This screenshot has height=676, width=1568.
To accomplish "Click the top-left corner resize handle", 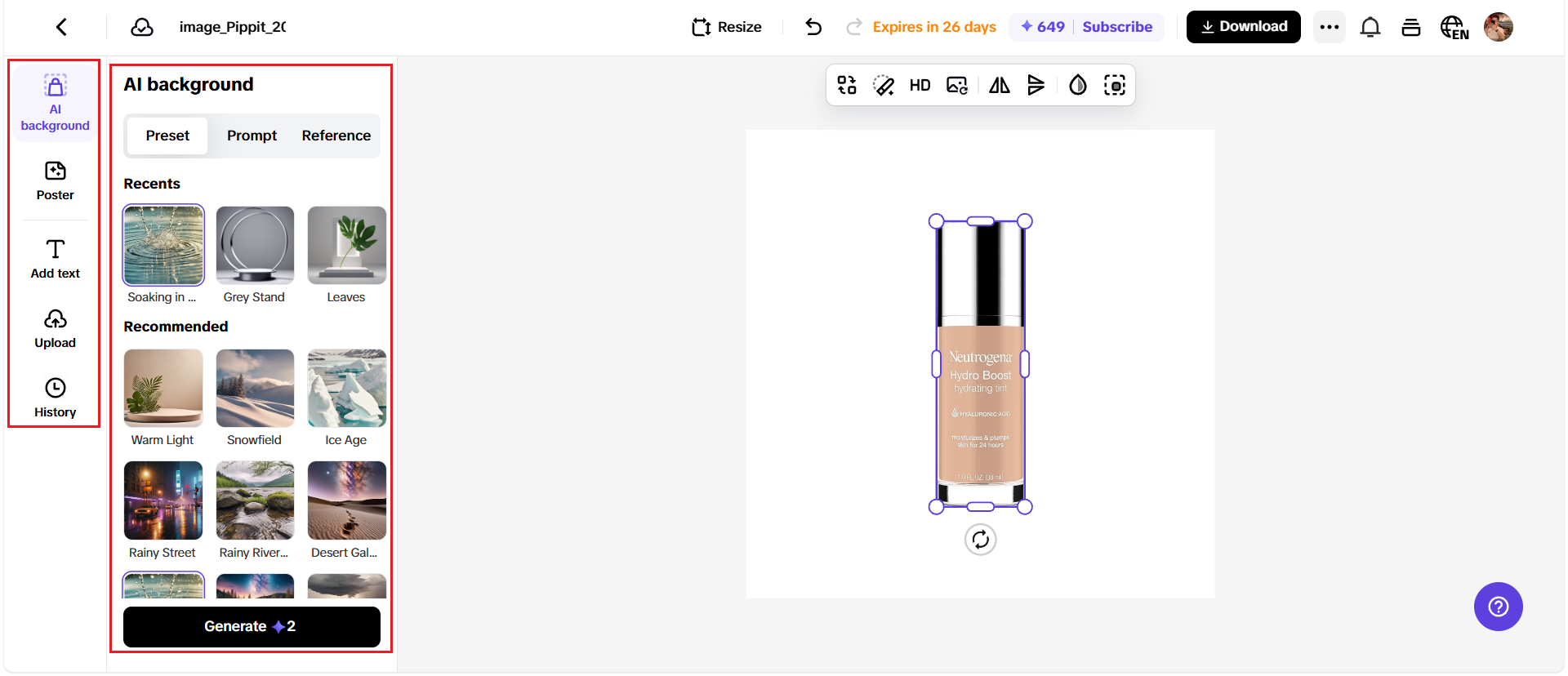I will (937, 221).
